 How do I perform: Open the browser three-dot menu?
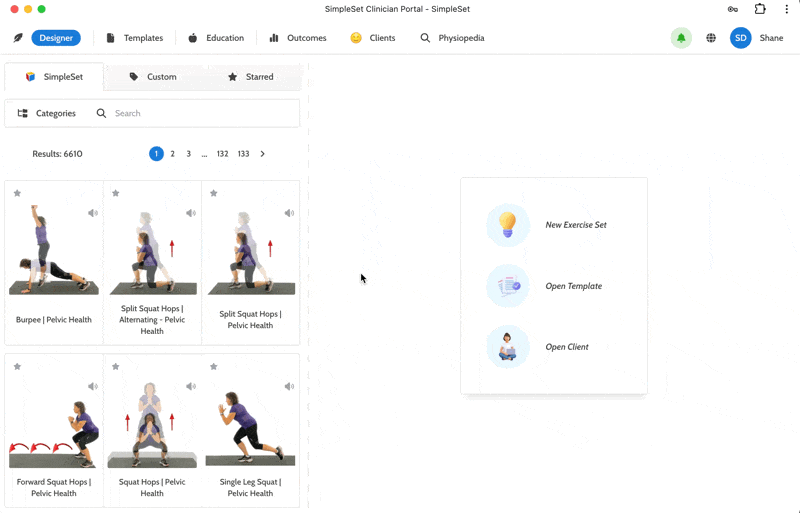786,9
